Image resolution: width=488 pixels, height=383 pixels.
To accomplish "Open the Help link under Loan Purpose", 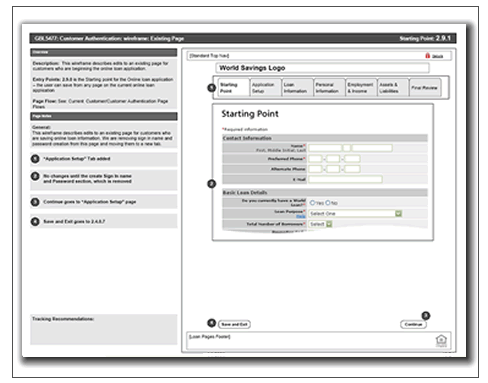I will click(301, 217).
